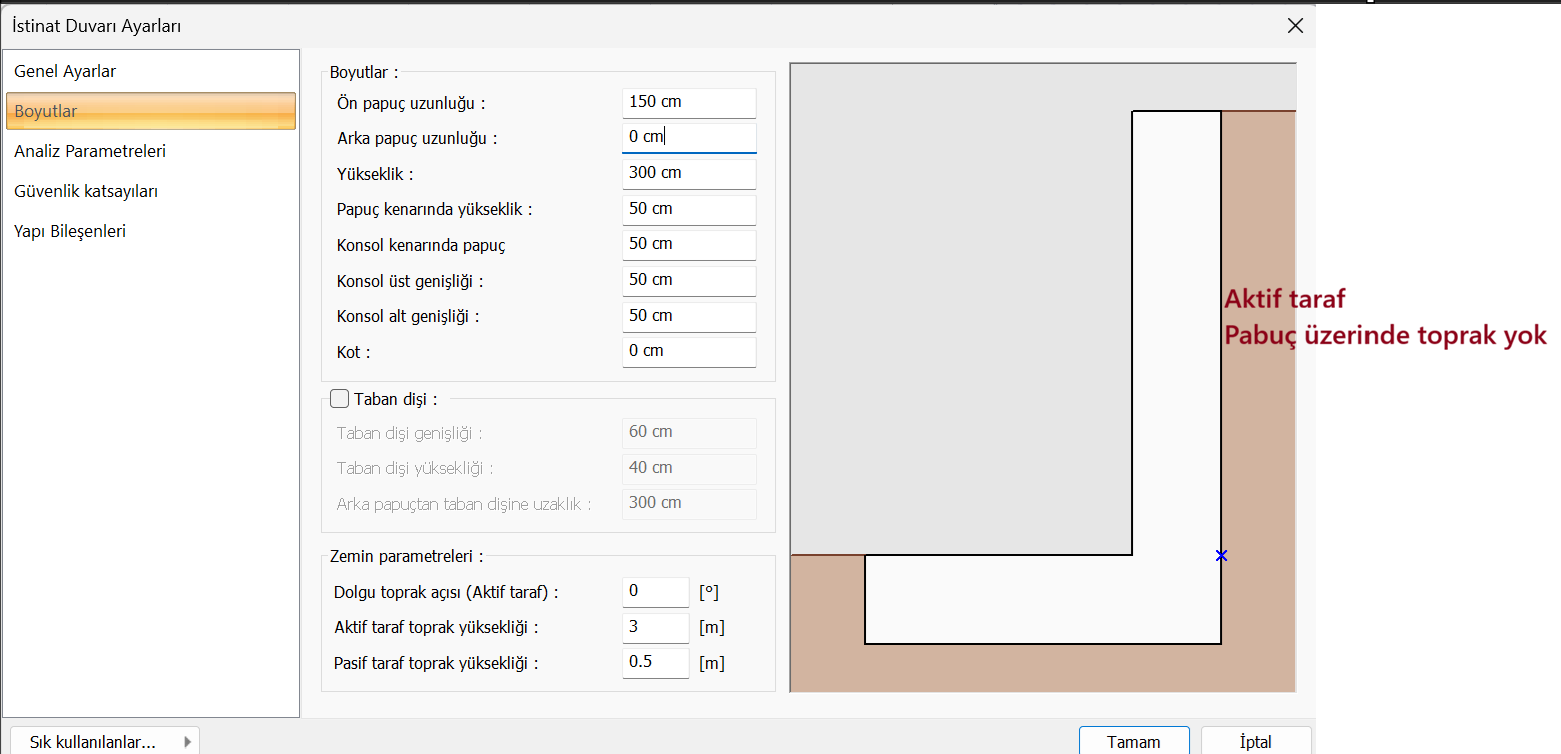Click the Ön papuç uzunluğu field
This screenshot has height=754, width=1561.
[x=689, y=102]
